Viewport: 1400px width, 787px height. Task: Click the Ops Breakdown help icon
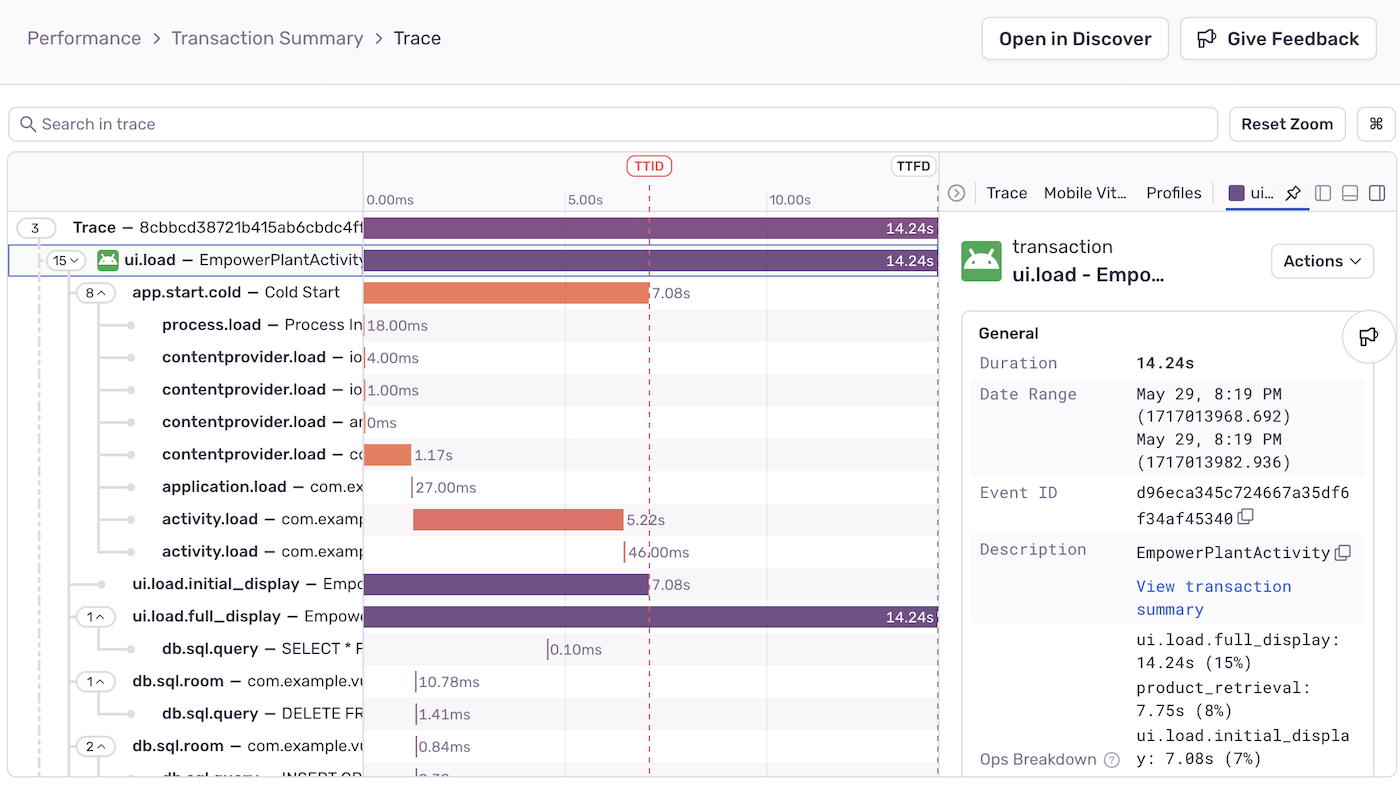coord(1111,760)
